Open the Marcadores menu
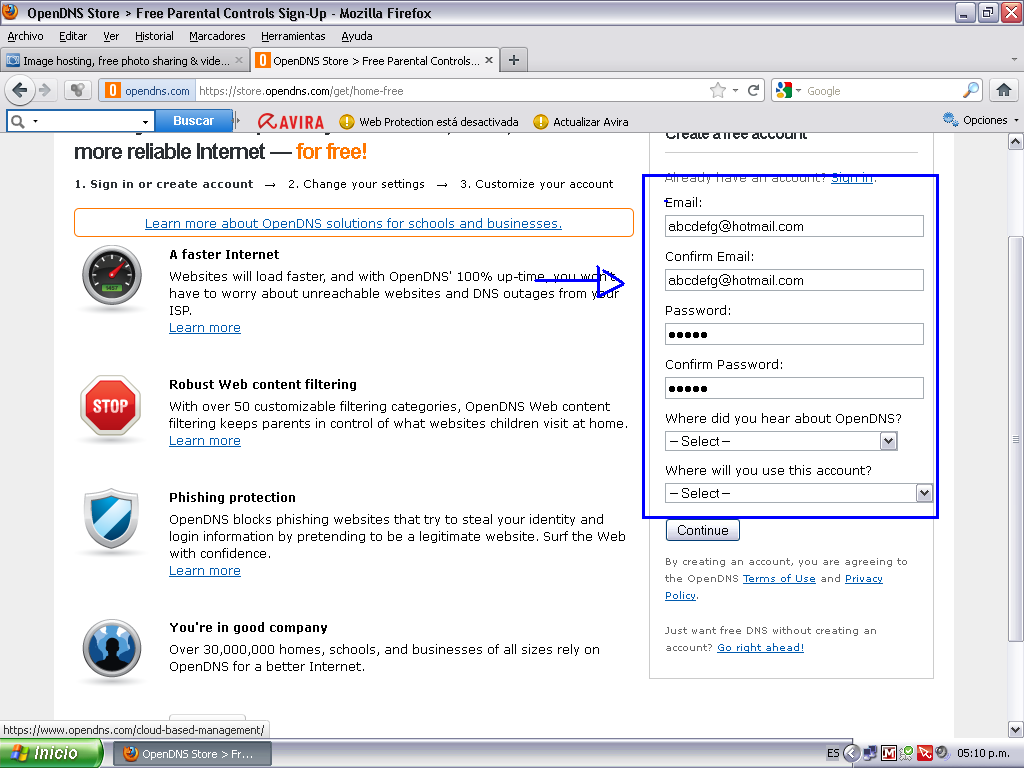Viewport: 1024px width, 768px height. (x=217, y=36)
